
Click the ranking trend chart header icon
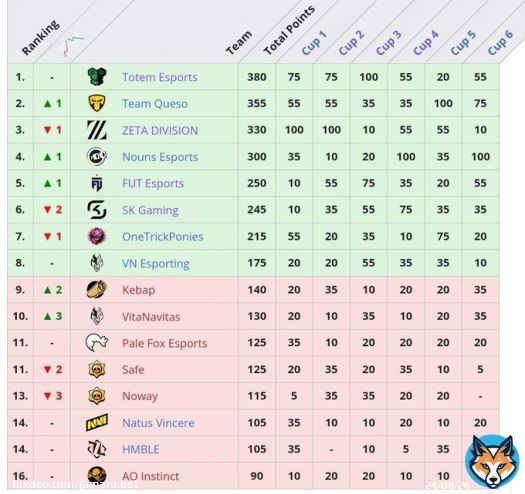point(73,45)
